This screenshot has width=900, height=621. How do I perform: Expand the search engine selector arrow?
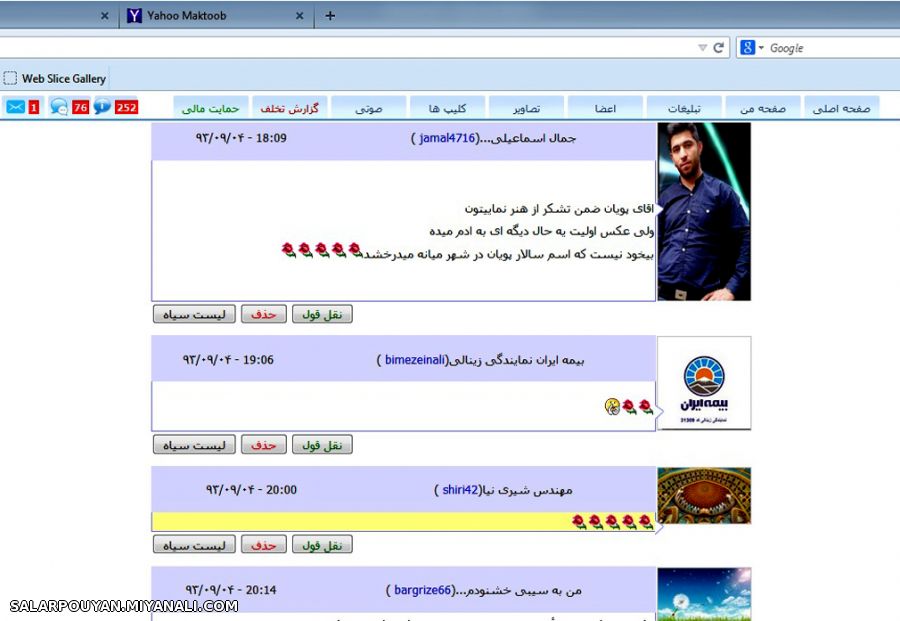coord(761,48)
